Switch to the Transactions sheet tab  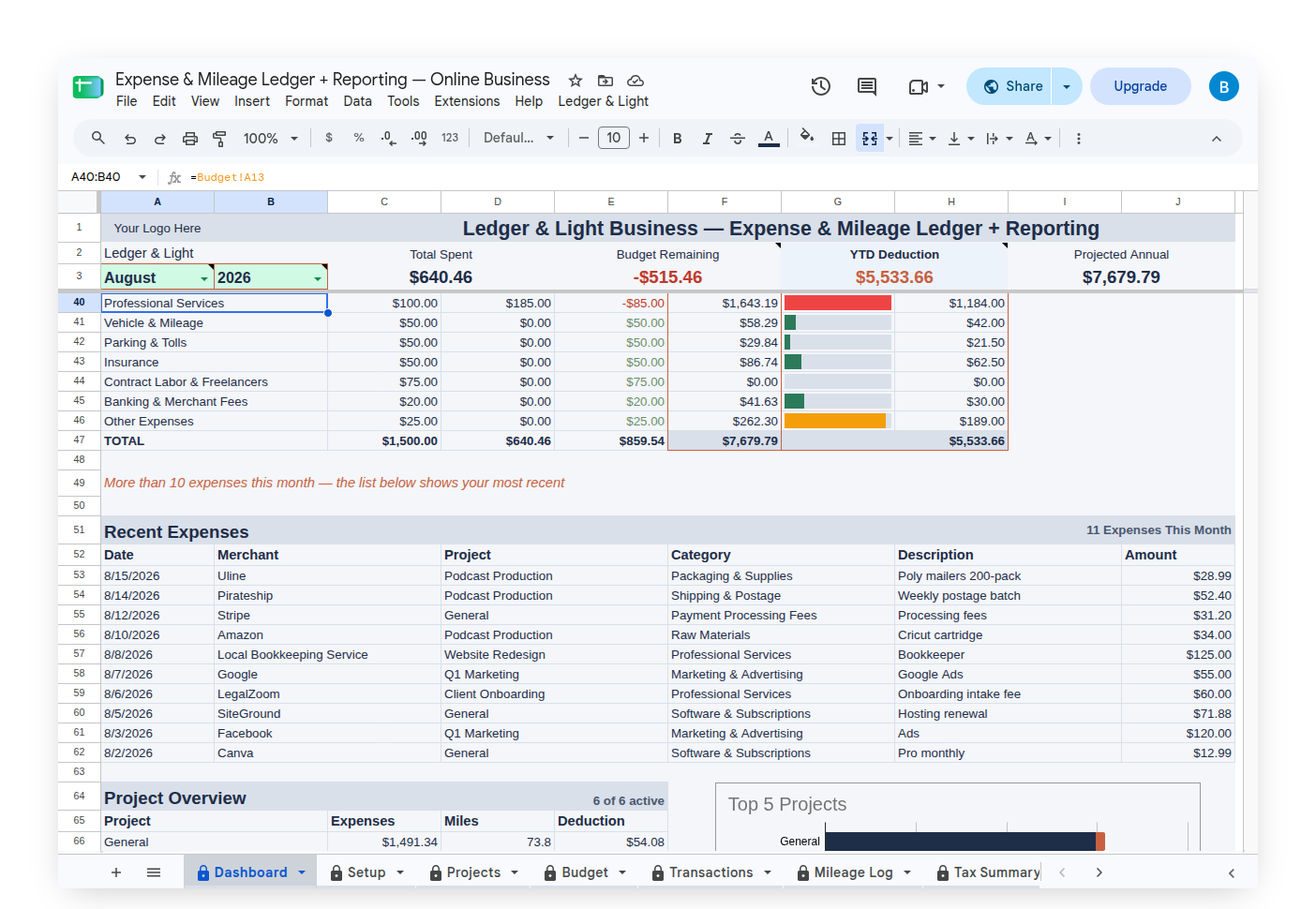click(x=711, y=872)
